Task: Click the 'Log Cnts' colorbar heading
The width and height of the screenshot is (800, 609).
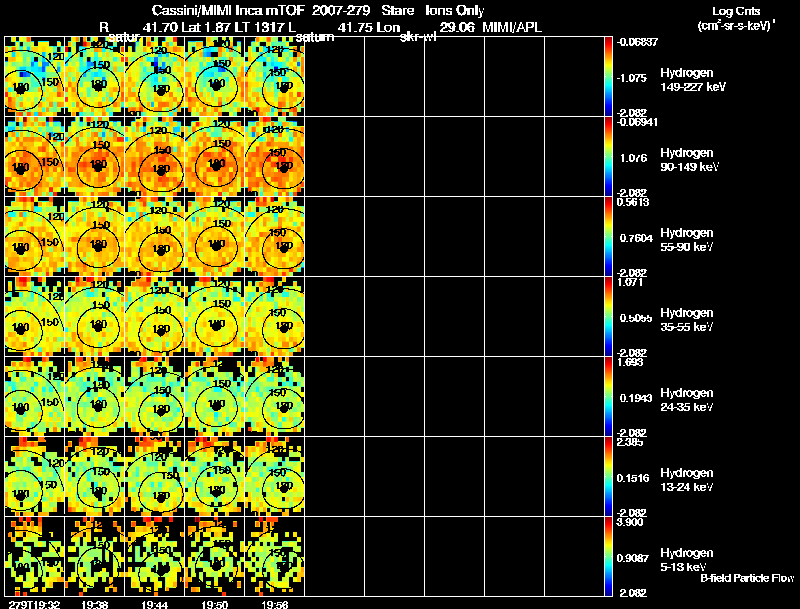Action: [736, 11]
